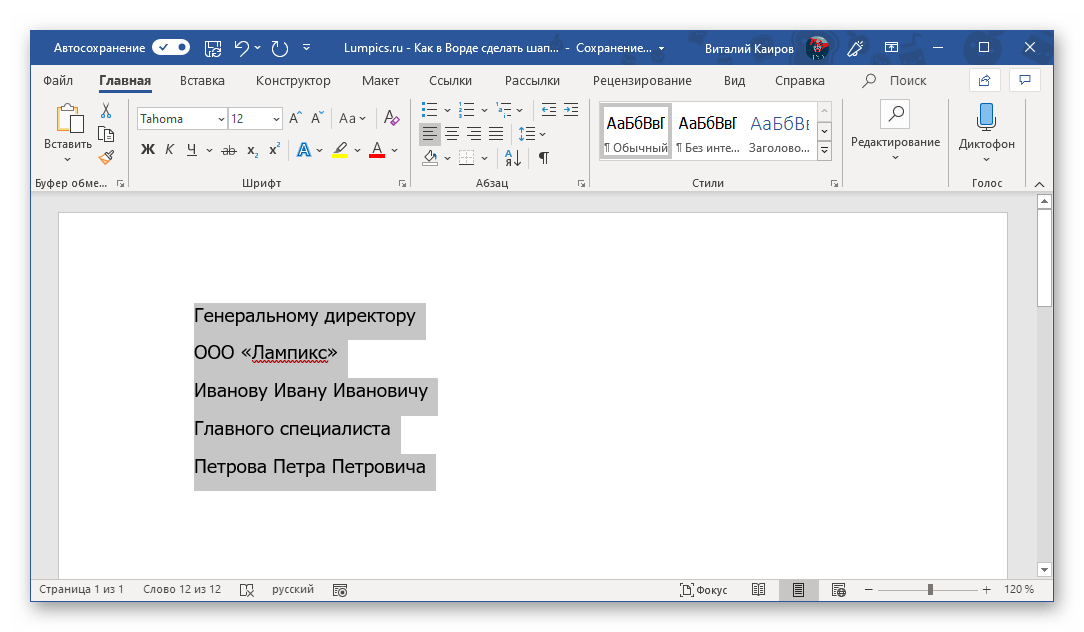The height and width of the screenshot is (632, 1084).
Task: Show paragraph marks with the pilcrow icon
Action: tap(544, 157)
